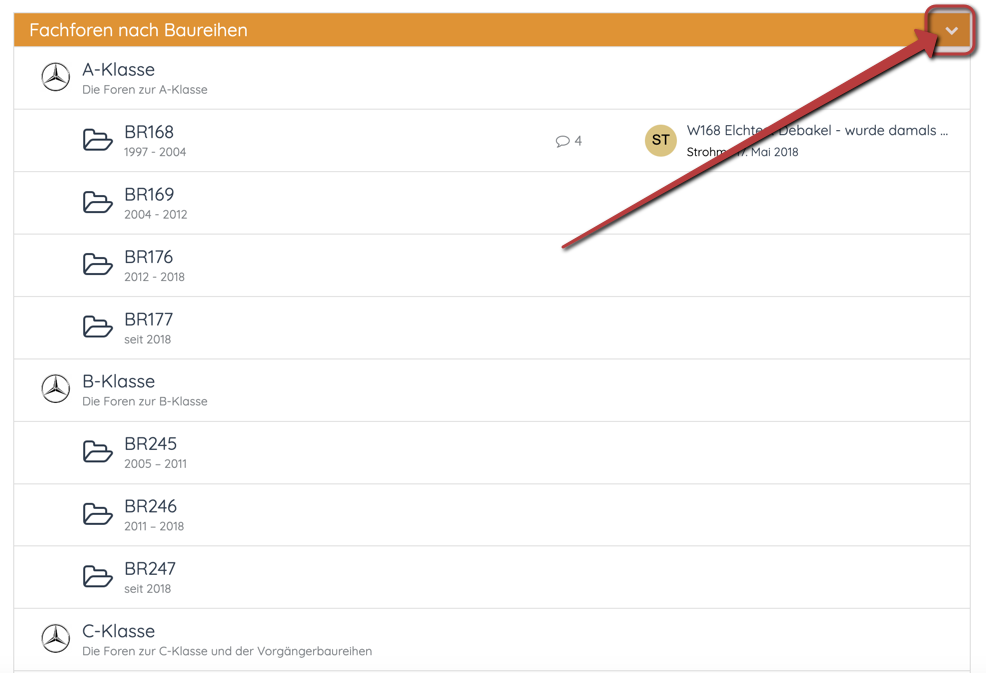Collapse the Fachforen nach Baureihen section chevron

click(951, 30)
